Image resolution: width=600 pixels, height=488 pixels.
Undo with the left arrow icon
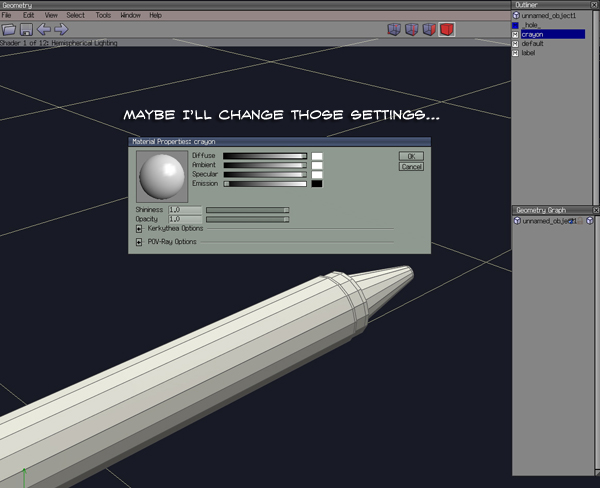click(44, 29)
